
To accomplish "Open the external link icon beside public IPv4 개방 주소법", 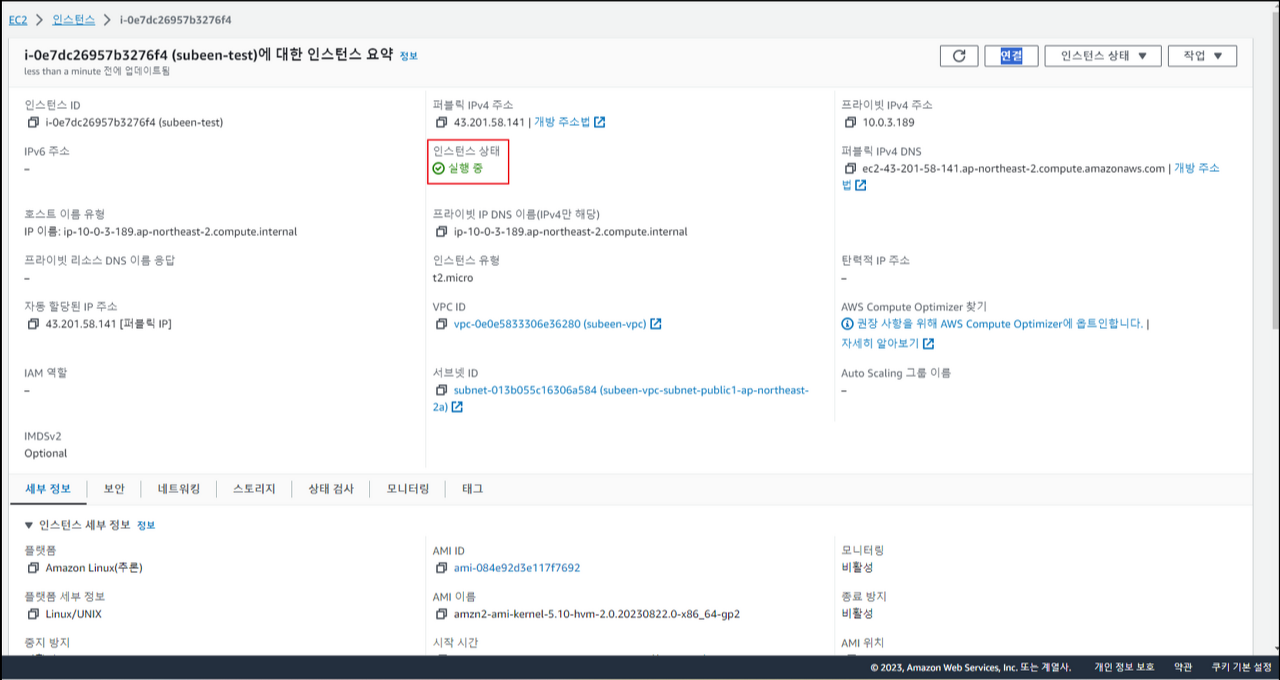I will [x=599, y=123].
